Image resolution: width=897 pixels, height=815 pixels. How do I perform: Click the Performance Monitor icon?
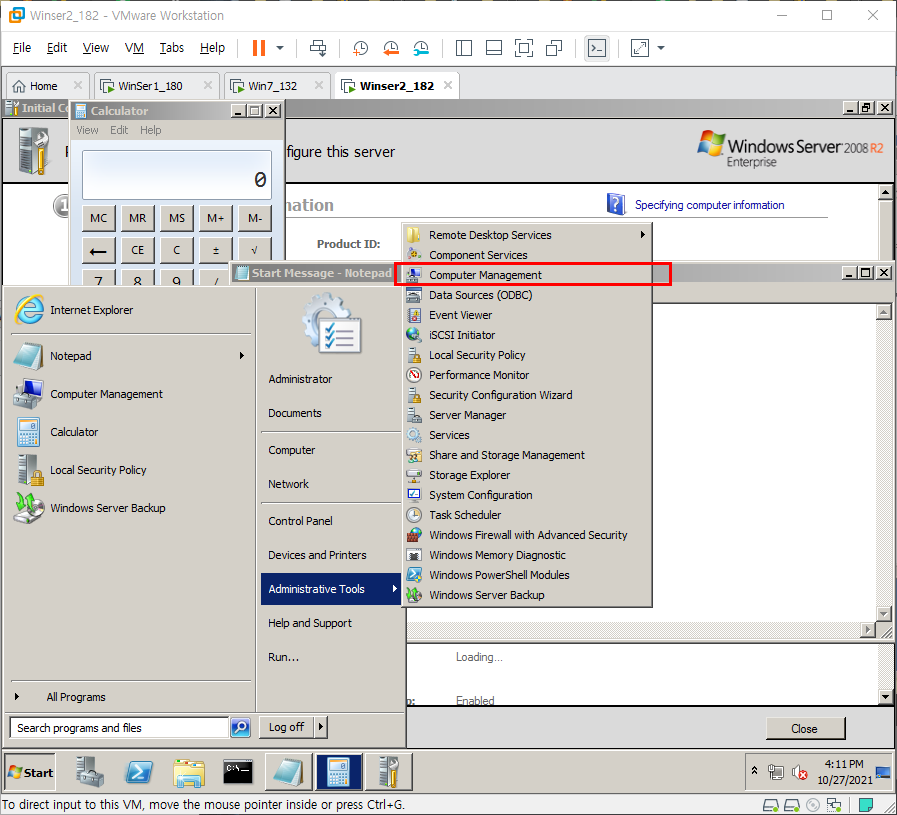pos(414,375)
